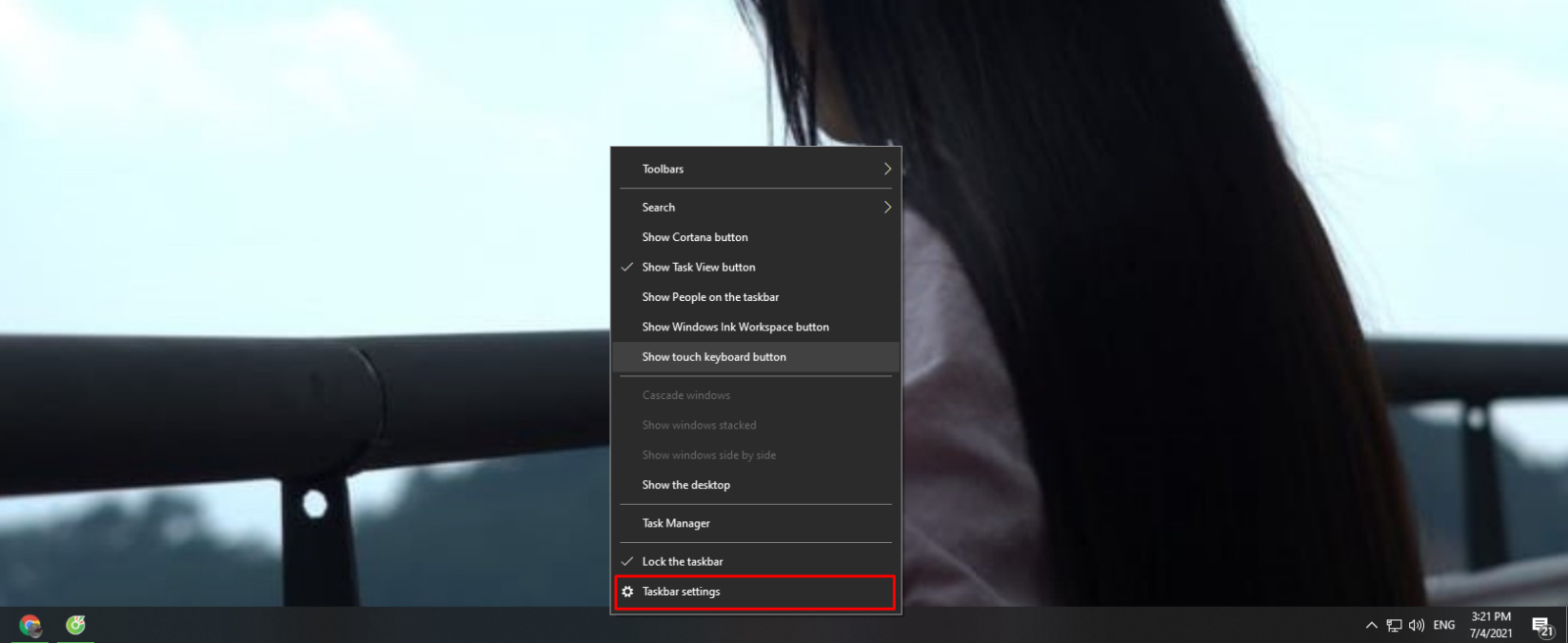Launch the green app next to Chrome
This screenshot has width=1568, height=643.
pos(75,624)
